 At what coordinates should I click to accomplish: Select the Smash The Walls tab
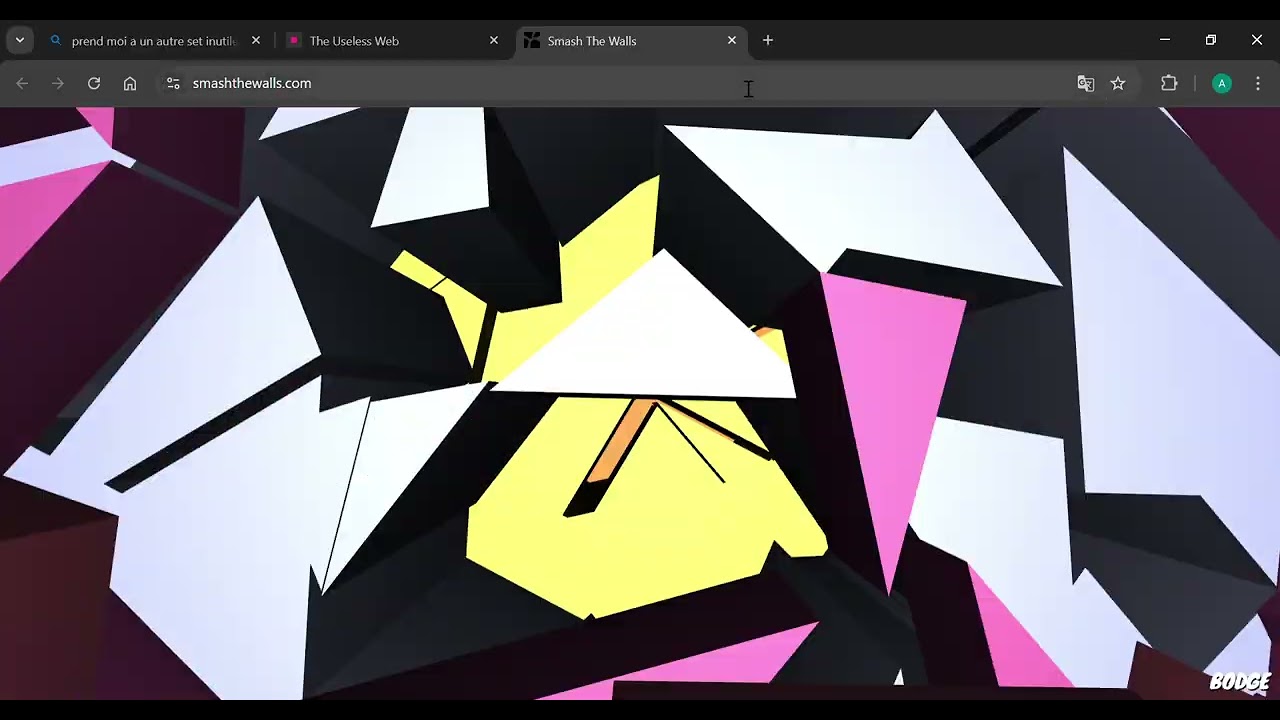630,41
